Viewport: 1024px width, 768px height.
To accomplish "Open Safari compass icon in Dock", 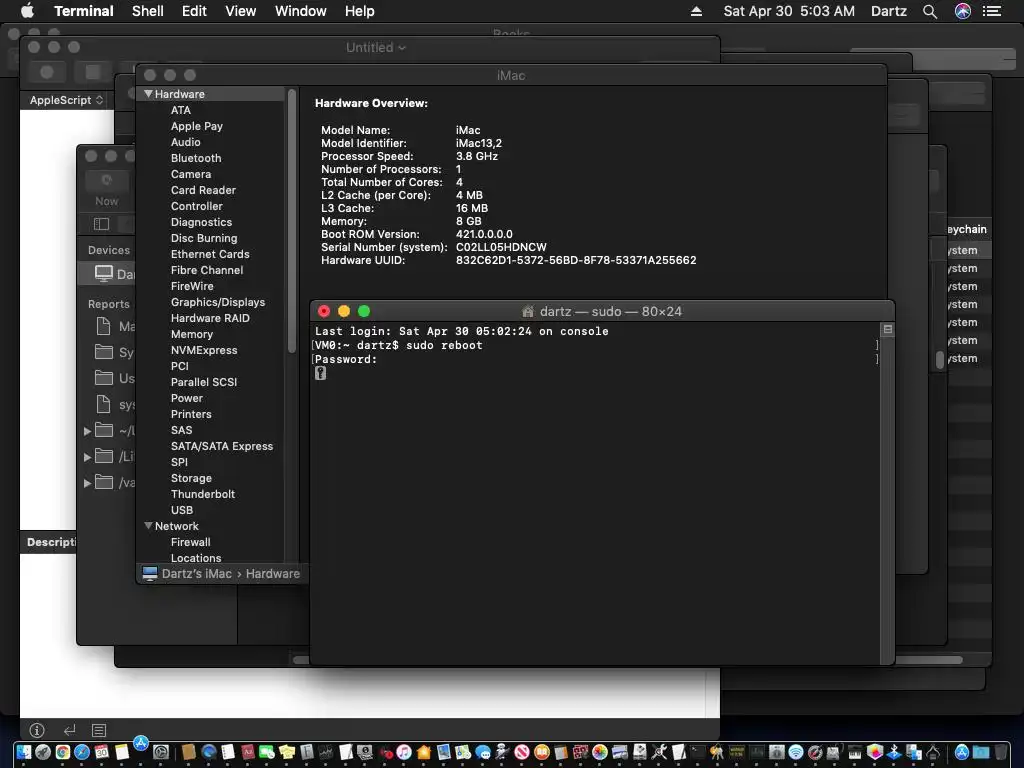I will click(82, 752).
